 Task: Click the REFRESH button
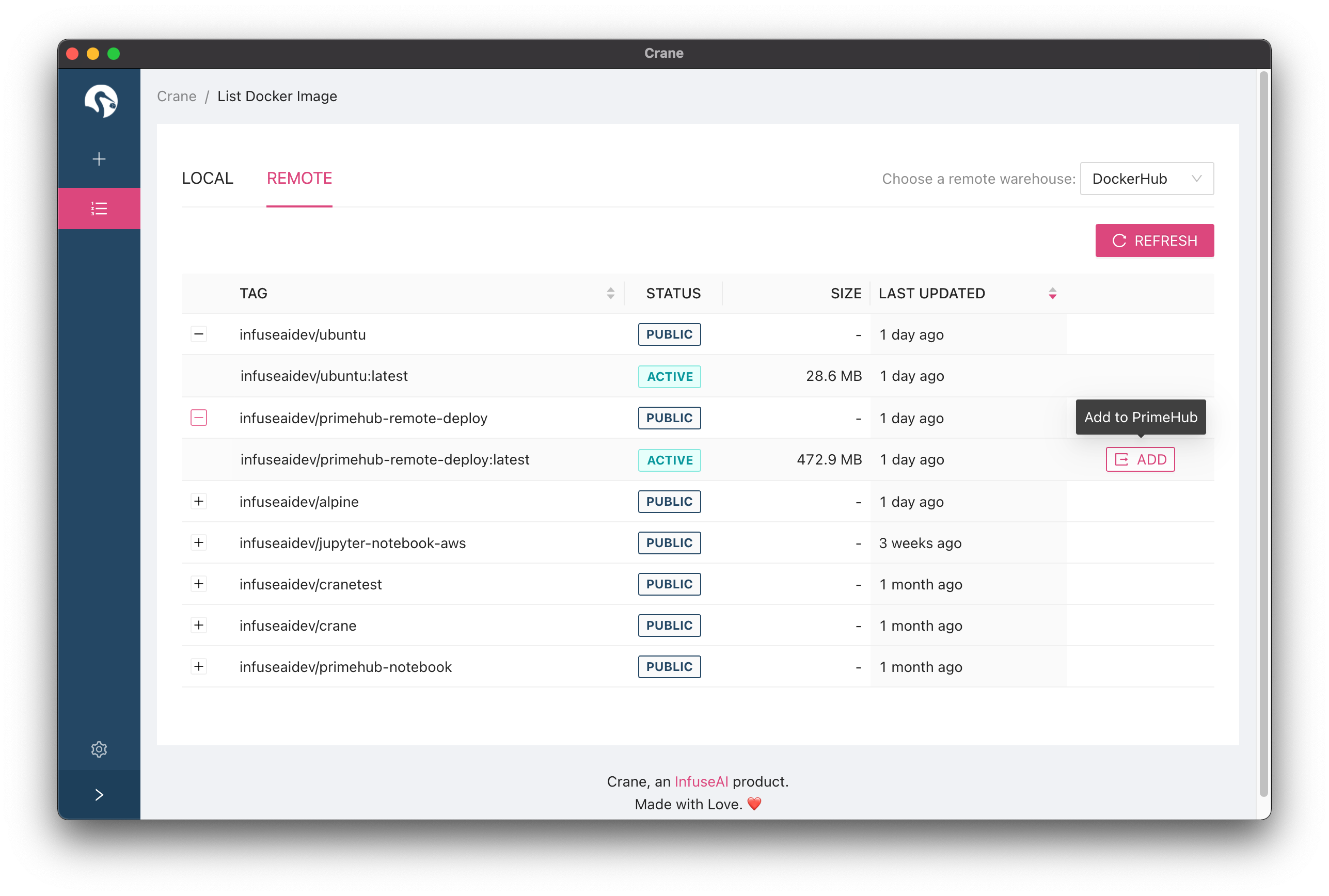pos(1154,241)
